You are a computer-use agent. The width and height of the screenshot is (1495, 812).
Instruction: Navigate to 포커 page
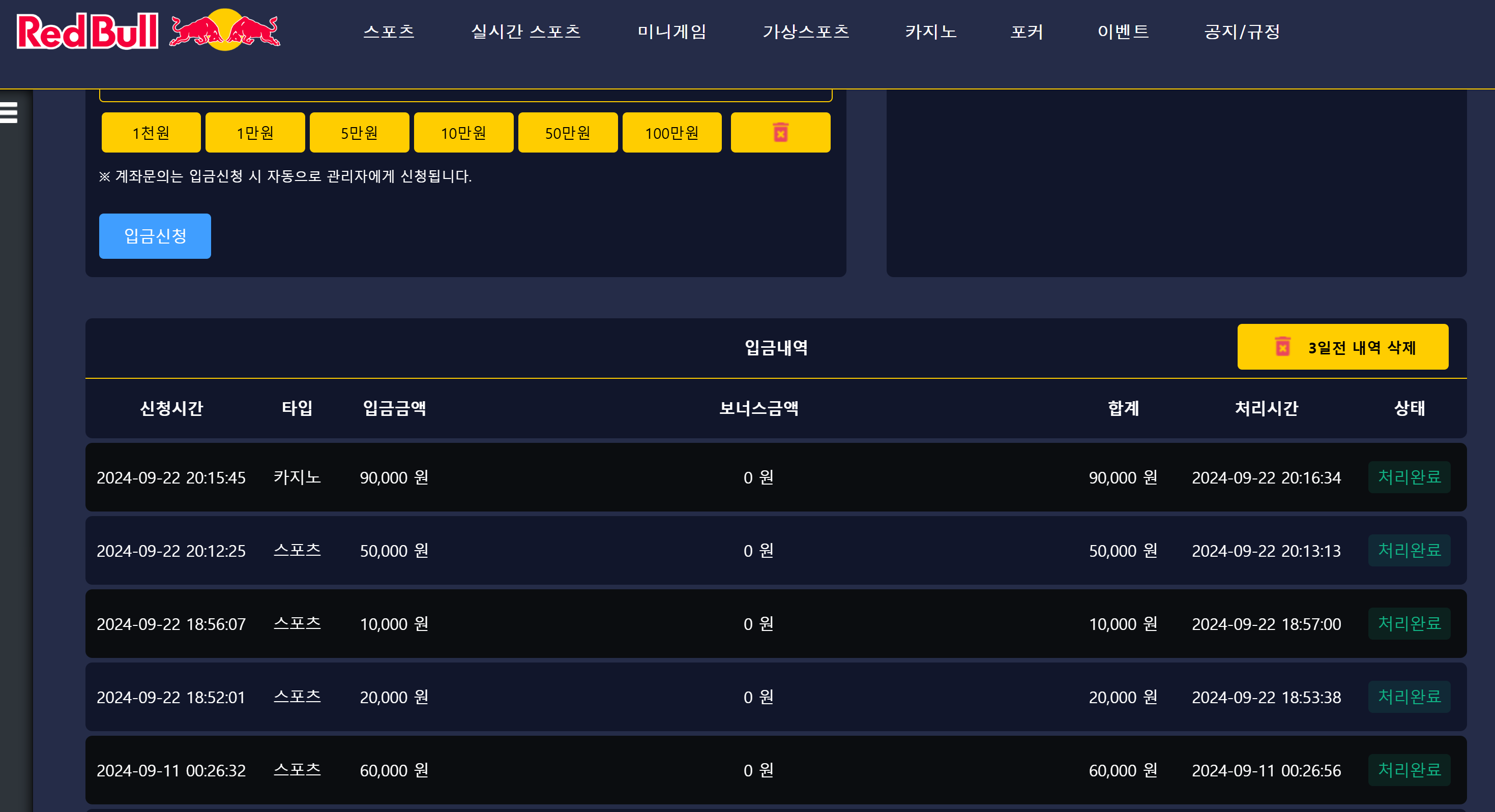click(x=1027, y=32)
